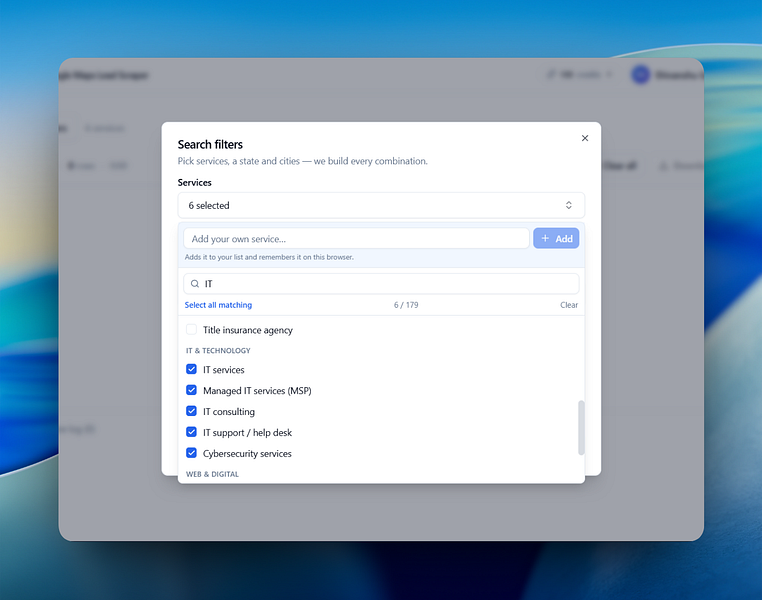Click the 'IT & TECHNOLOGY' group heading
Screen dimensions: 762x600
[218, 350]
